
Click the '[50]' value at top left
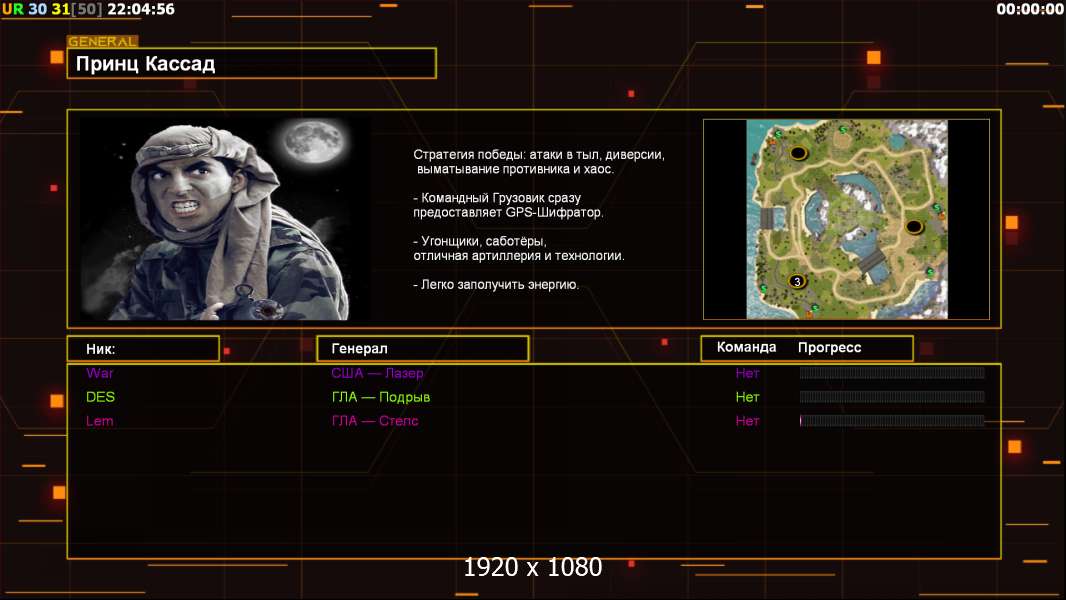pyautogui.click(x=86, y=9)
